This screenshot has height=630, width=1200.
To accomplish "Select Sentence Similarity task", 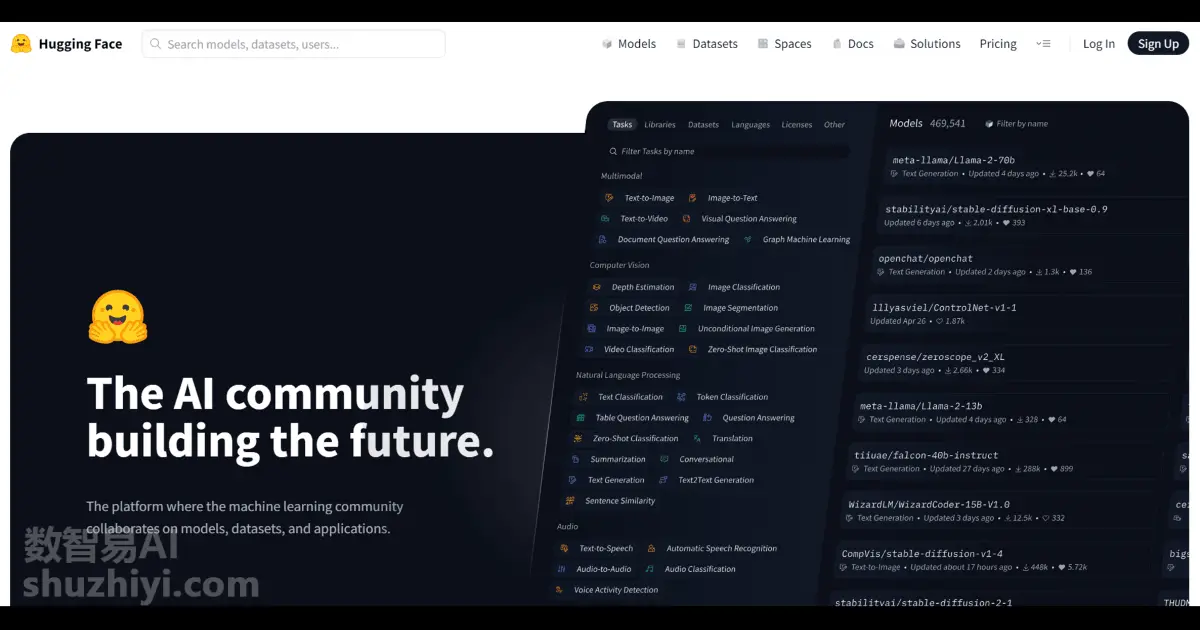I will pyautogui.click(x=620, y=501).
